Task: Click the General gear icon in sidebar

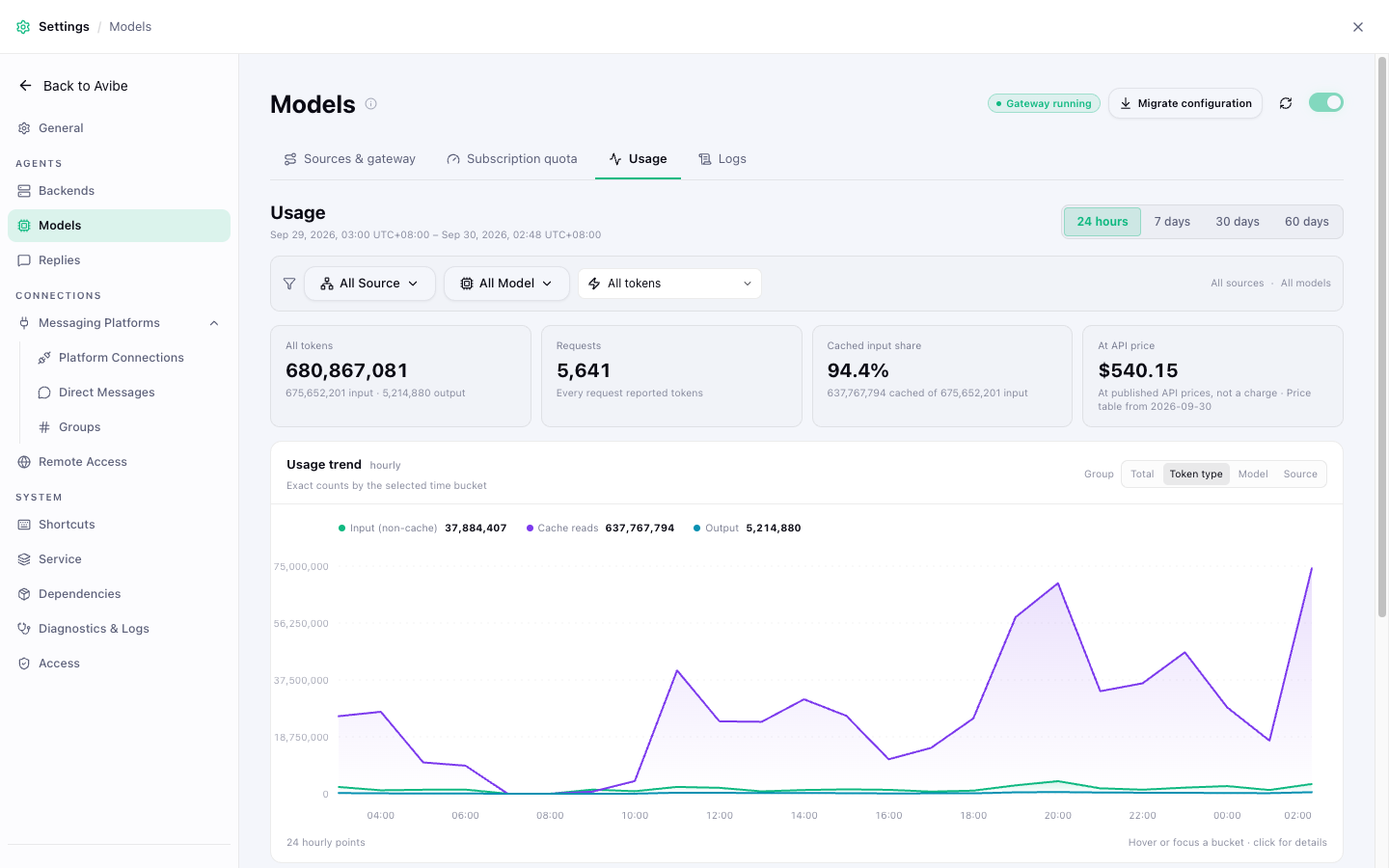Action: click(24, 128)
